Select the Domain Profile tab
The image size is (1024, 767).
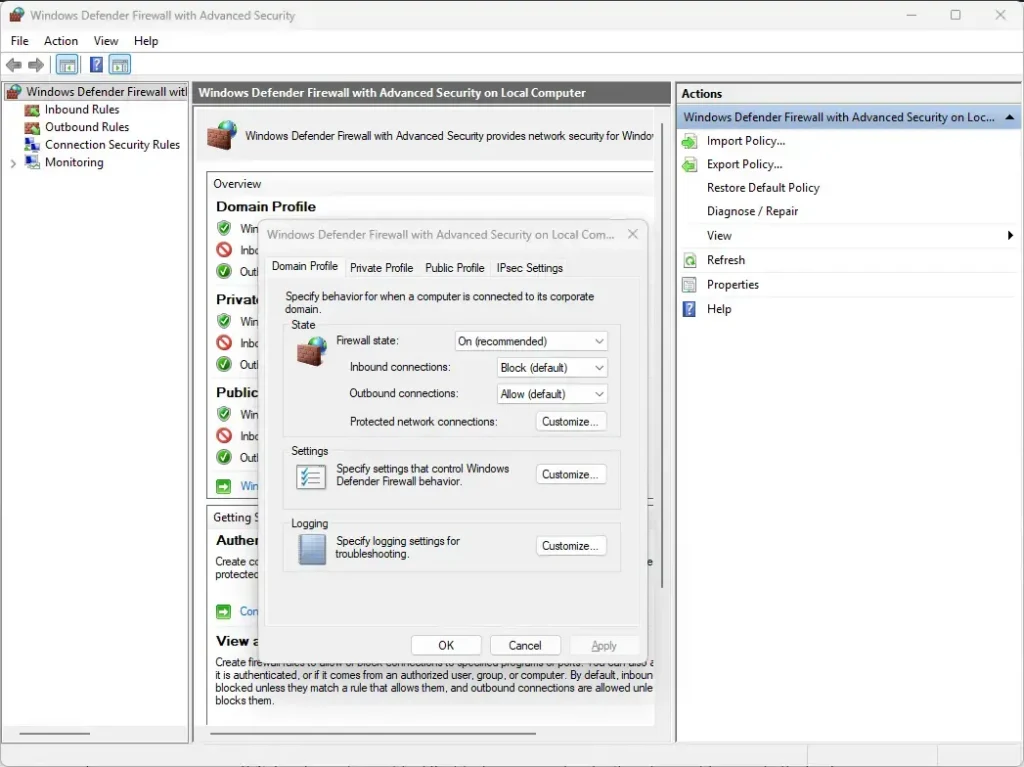click(304, 267)
